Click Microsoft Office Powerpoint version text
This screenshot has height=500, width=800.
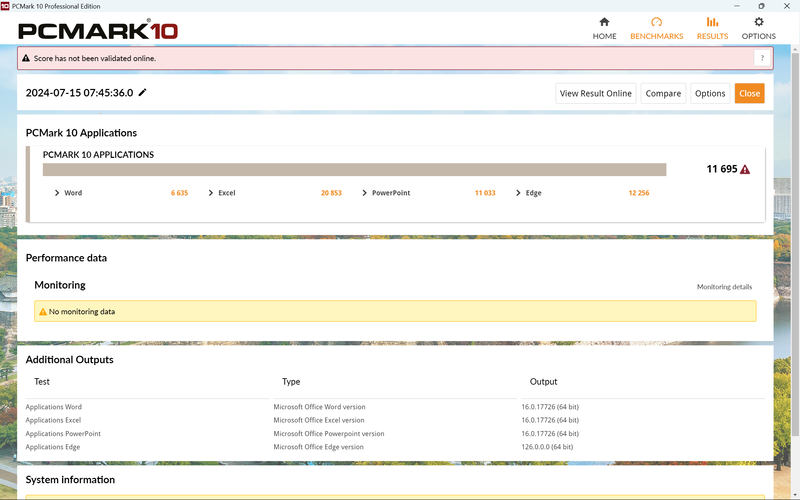(x=329, y=433)
